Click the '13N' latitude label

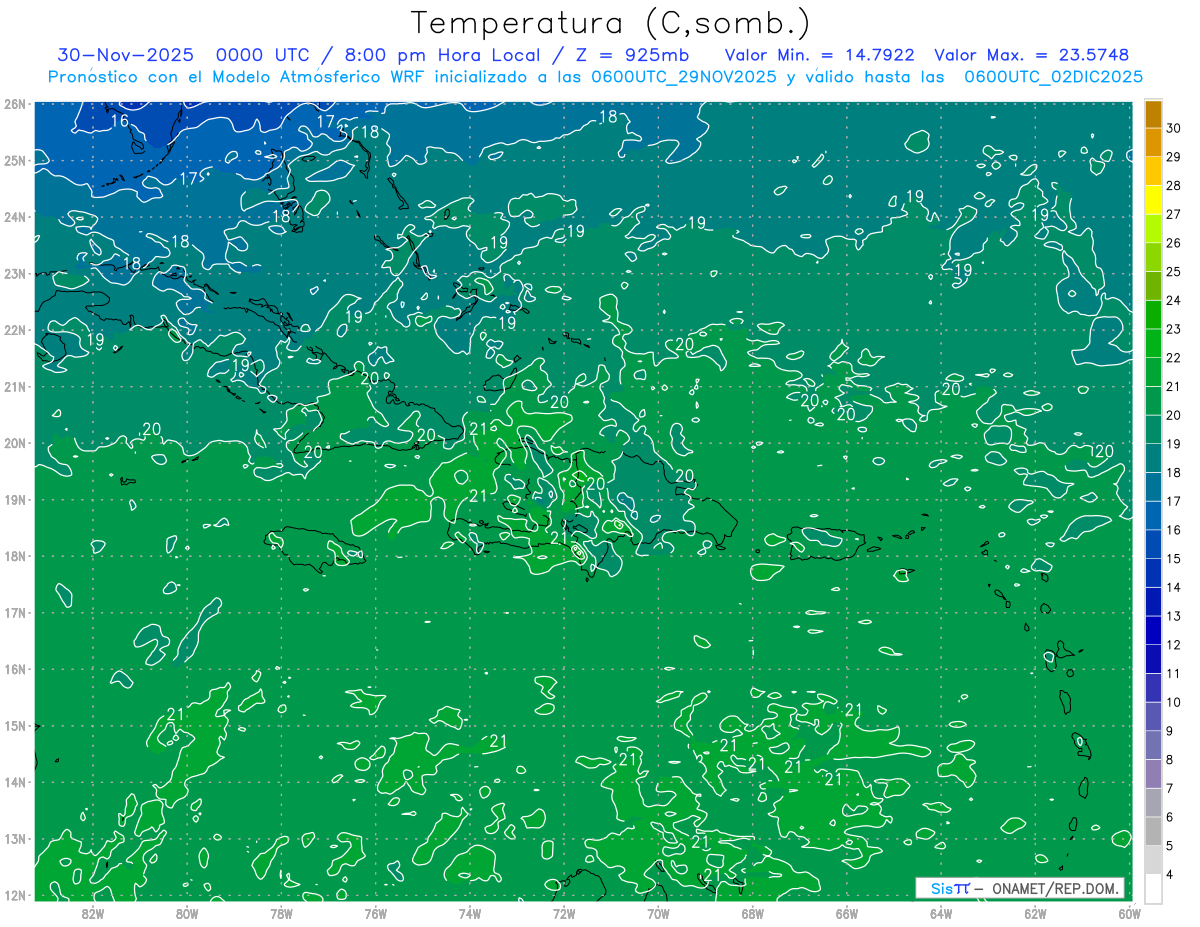click(x=14, y=838)
